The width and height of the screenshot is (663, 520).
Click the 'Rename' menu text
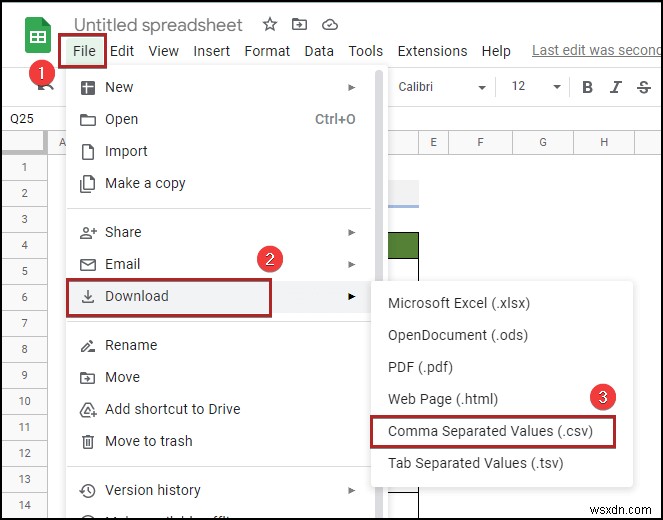(131, 345)
